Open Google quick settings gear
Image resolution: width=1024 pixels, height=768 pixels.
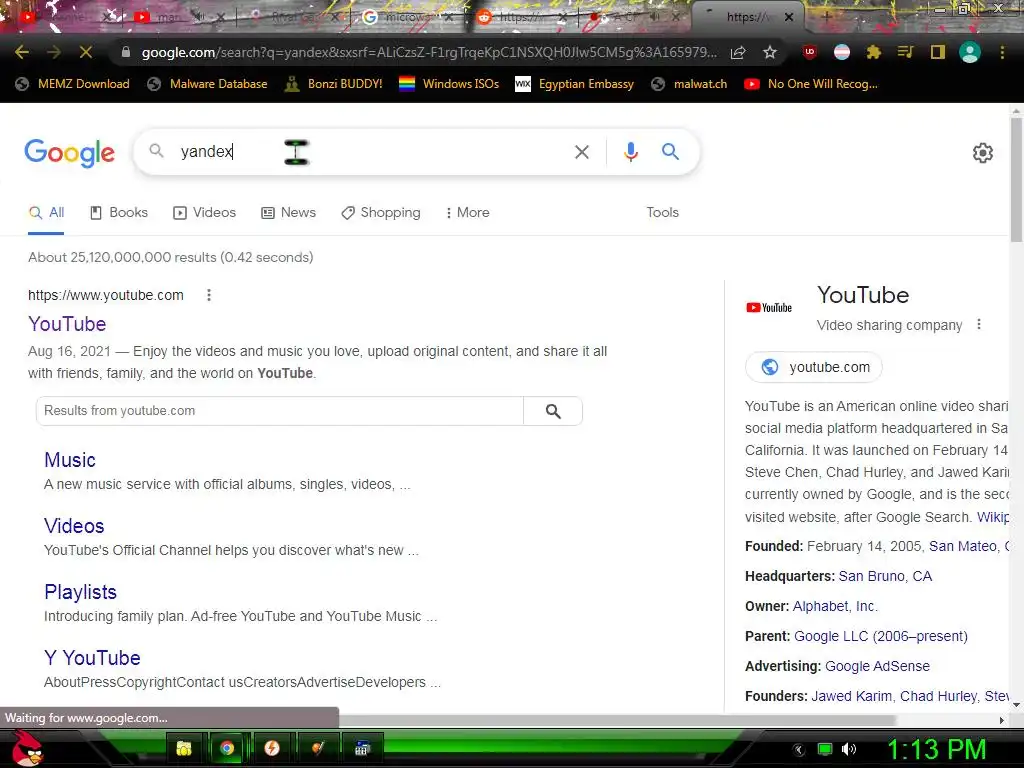point(983,153)
